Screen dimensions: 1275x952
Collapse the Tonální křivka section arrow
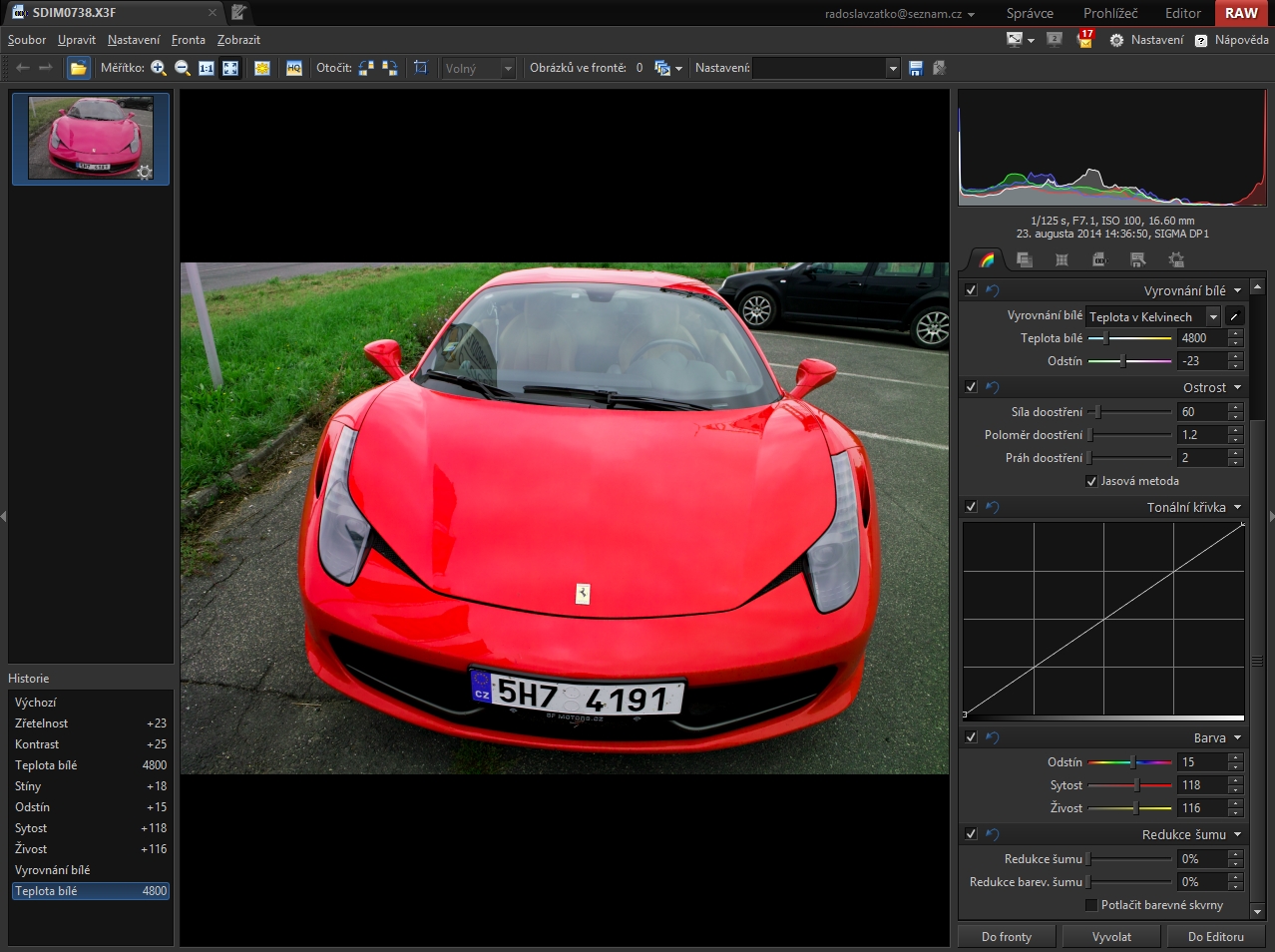point(1237,507)
